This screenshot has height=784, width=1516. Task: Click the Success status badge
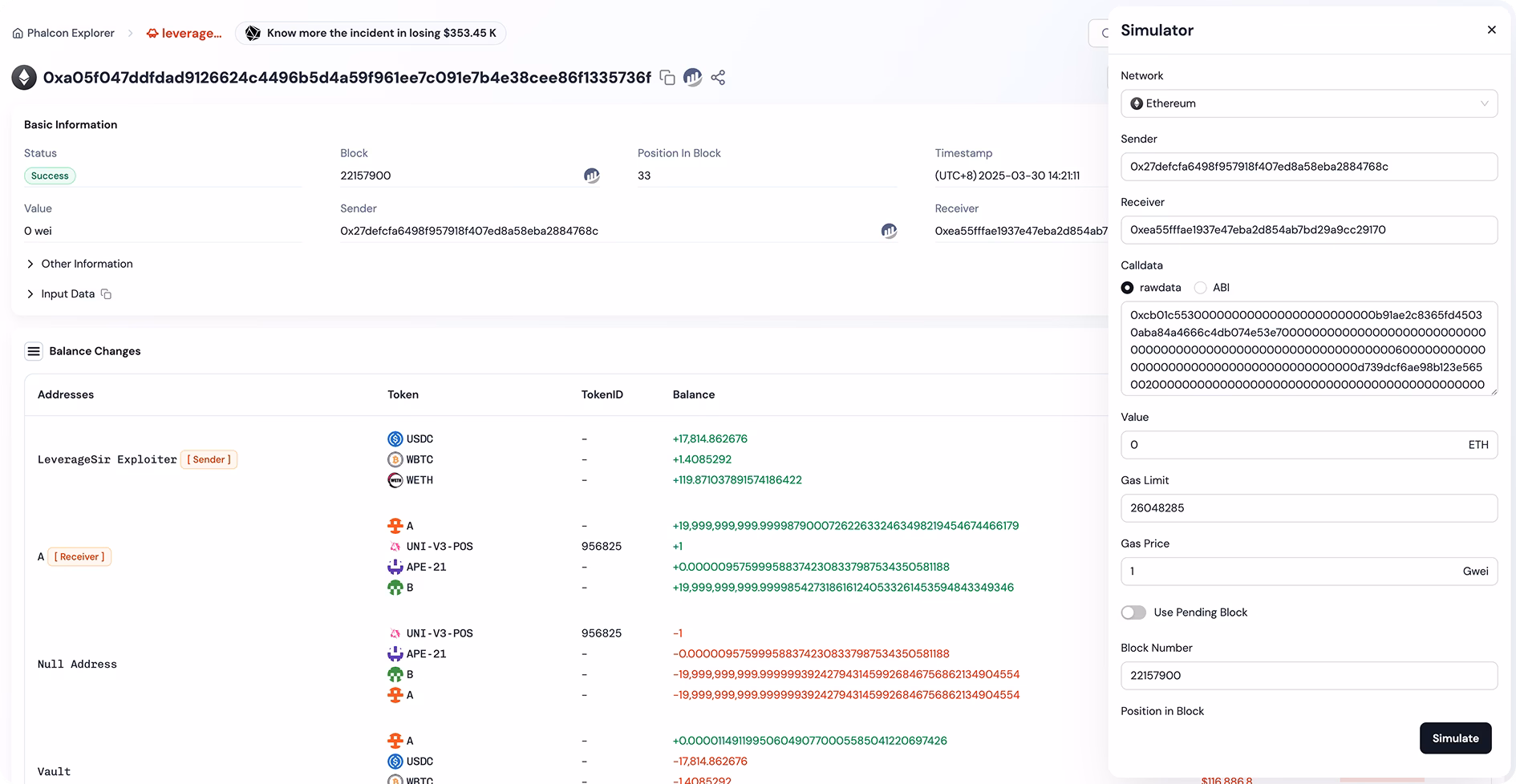(x=50, y=176)
